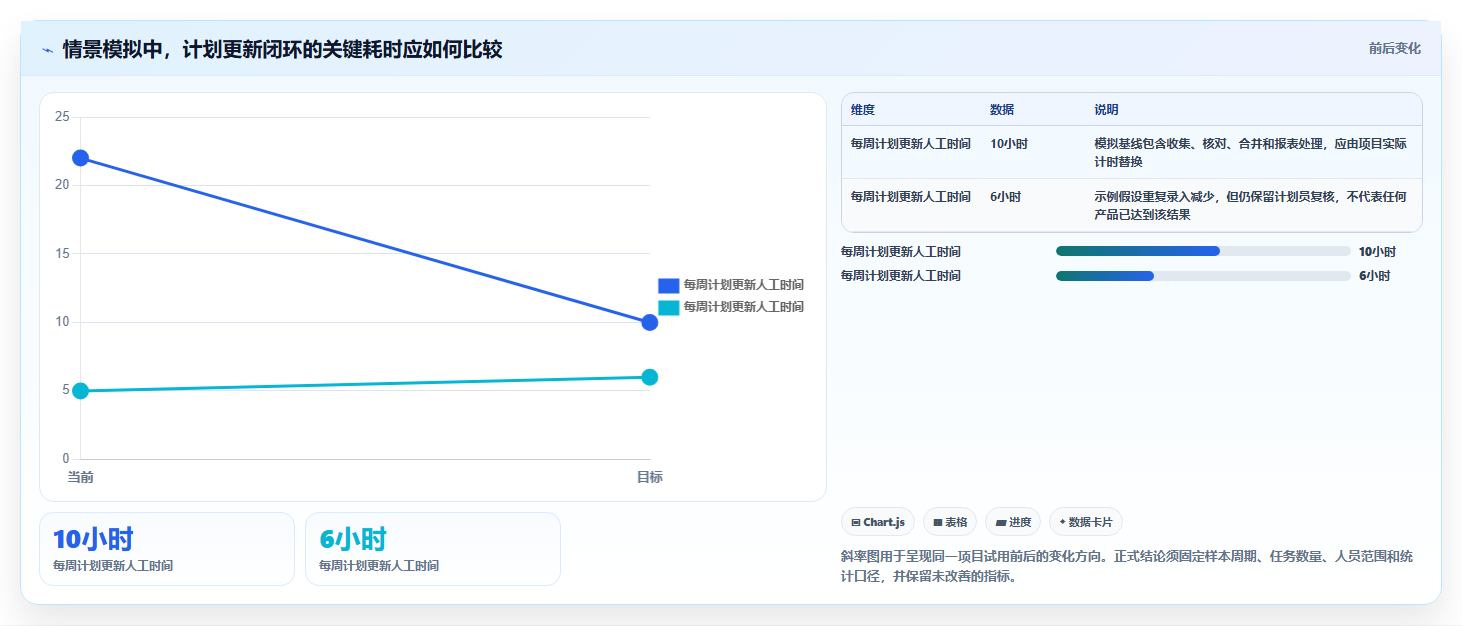Toggle the blue legend swatch in the chart

668,285
